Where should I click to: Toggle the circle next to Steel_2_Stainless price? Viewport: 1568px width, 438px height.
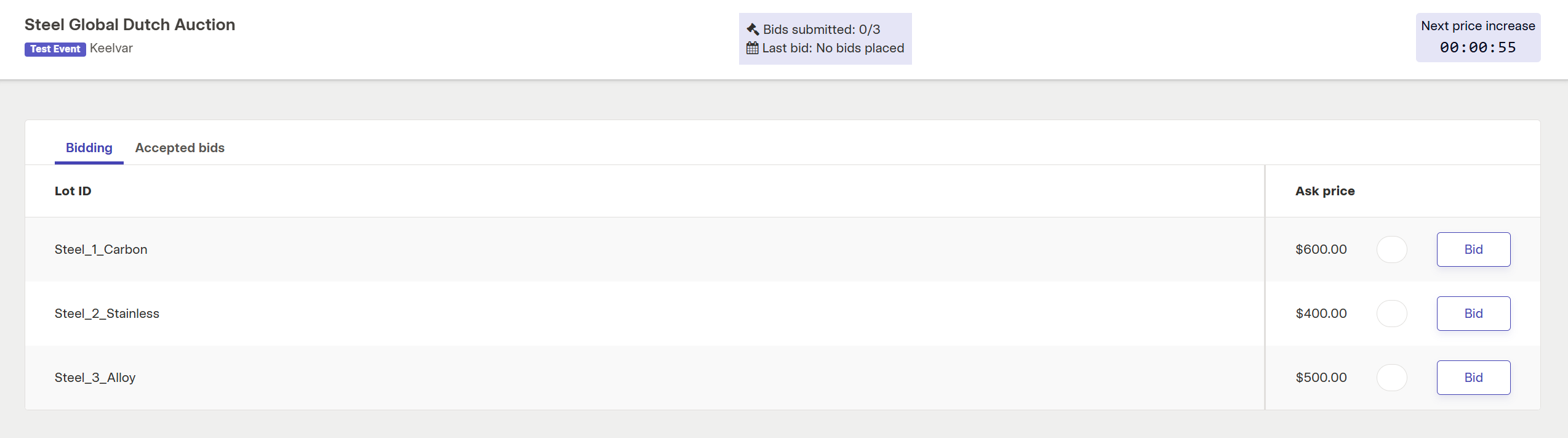click(1392, 314)
